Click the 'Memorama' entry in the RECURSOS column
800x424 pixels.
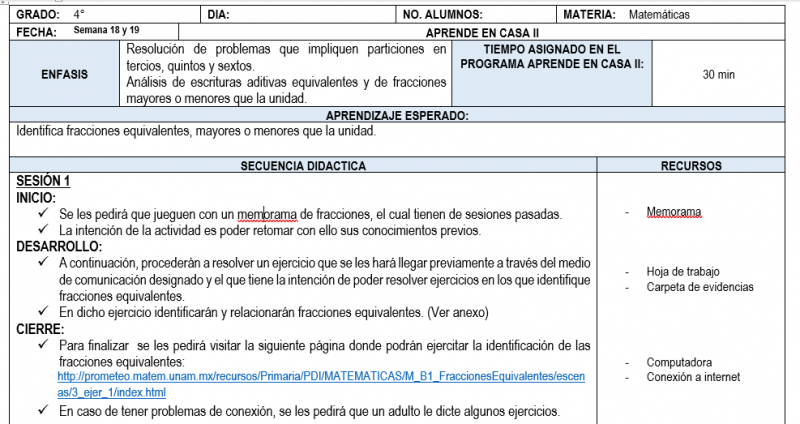tap(673, 212)
